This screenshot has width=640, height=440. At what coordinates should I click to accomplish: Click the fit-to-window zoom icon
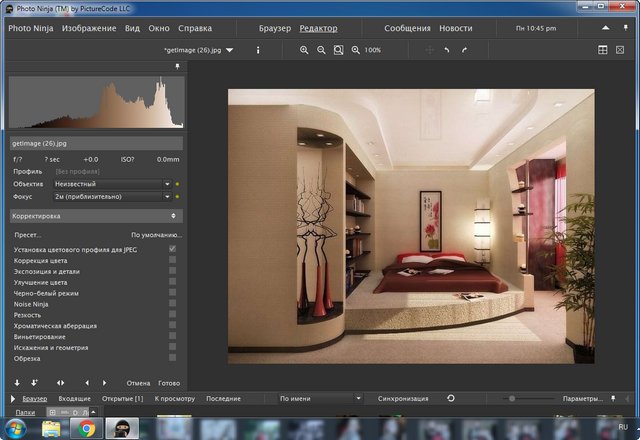(x=338, y=49)
